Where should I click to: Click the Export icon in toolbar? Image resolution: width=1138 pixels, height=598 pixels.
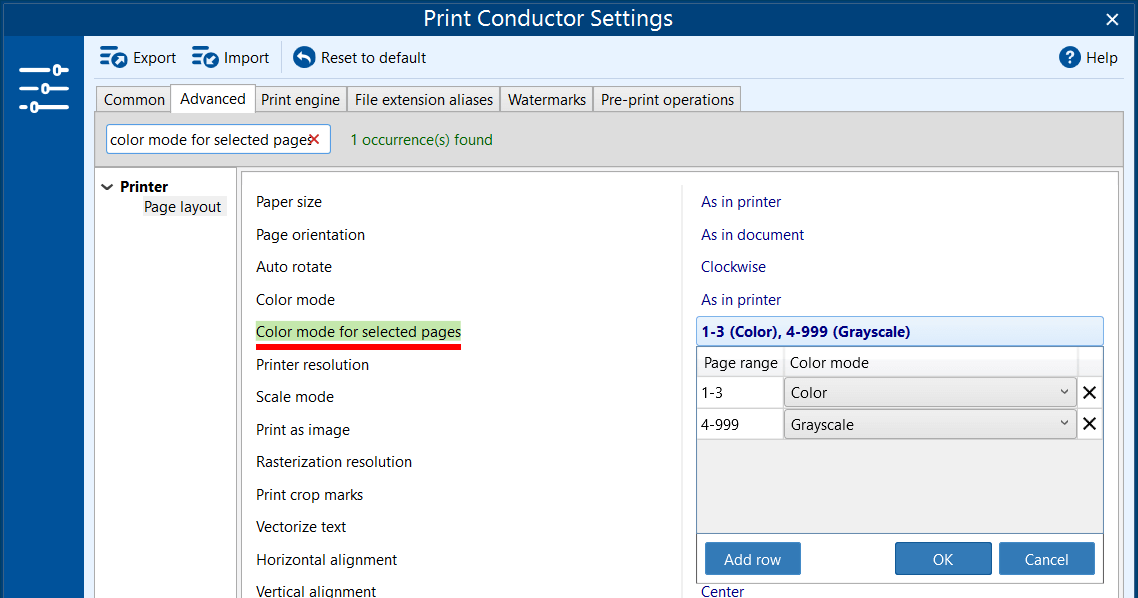[x=113, y=58]
